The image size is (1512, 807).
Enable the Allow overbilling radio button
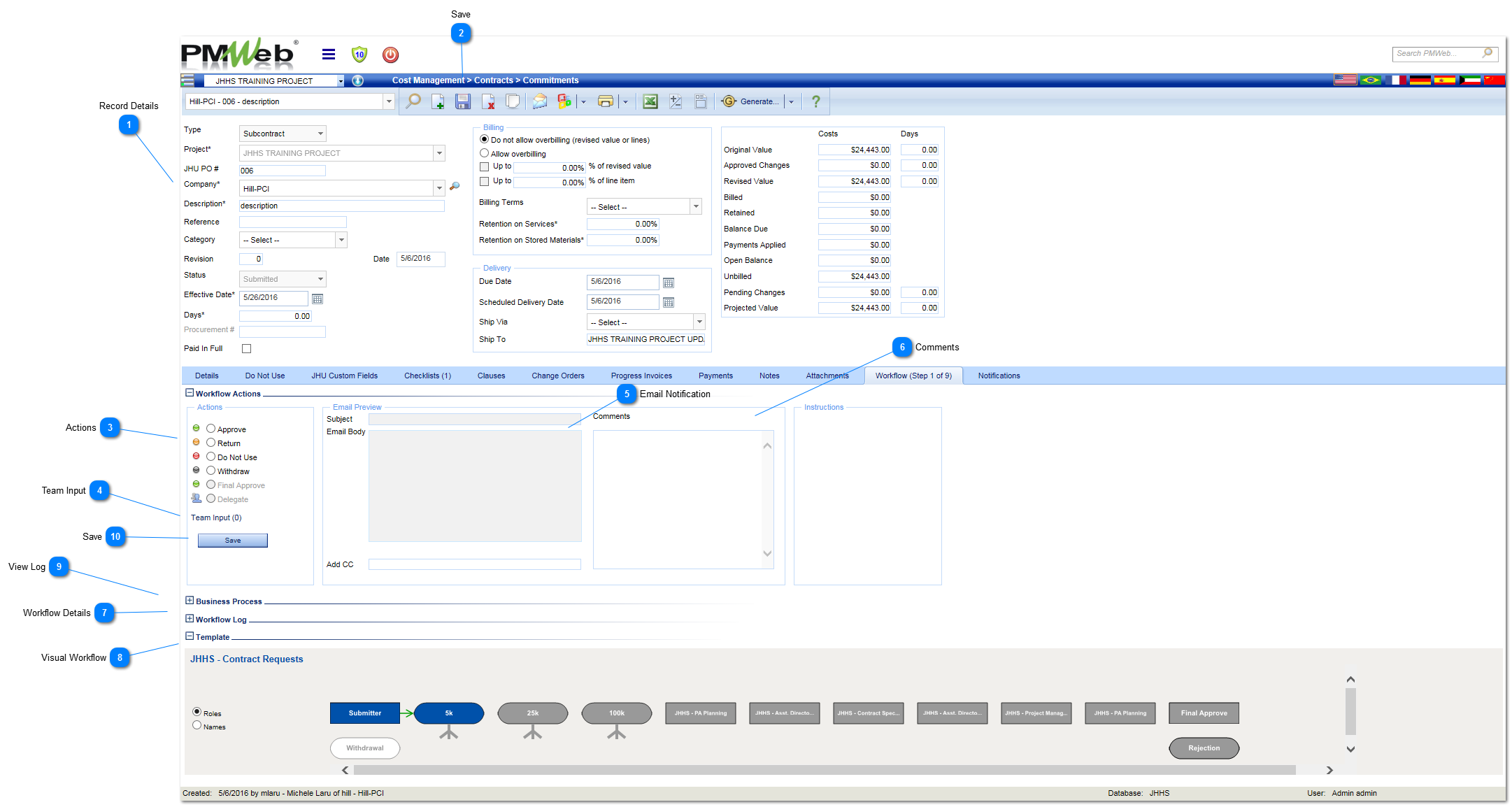[485, 153]
